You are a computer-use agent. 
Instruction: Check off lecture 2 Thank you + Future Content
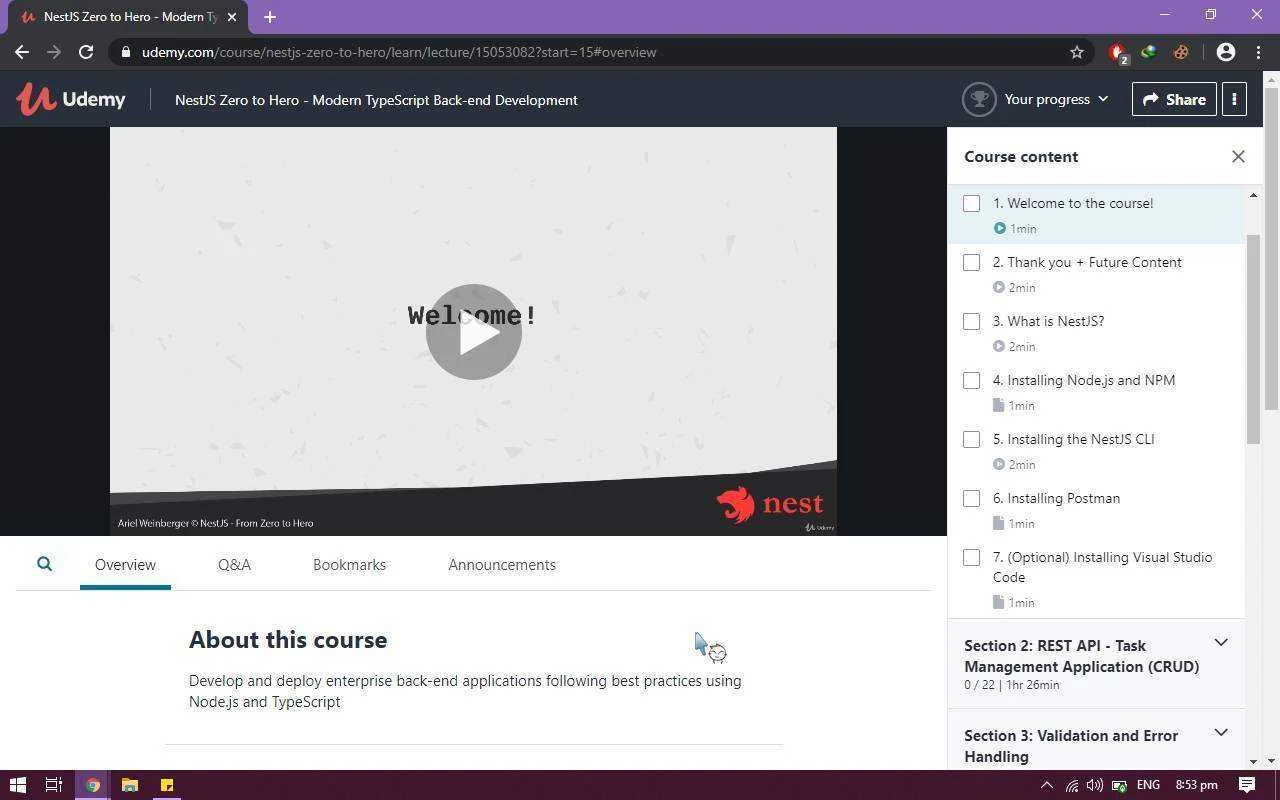[971, 263]
